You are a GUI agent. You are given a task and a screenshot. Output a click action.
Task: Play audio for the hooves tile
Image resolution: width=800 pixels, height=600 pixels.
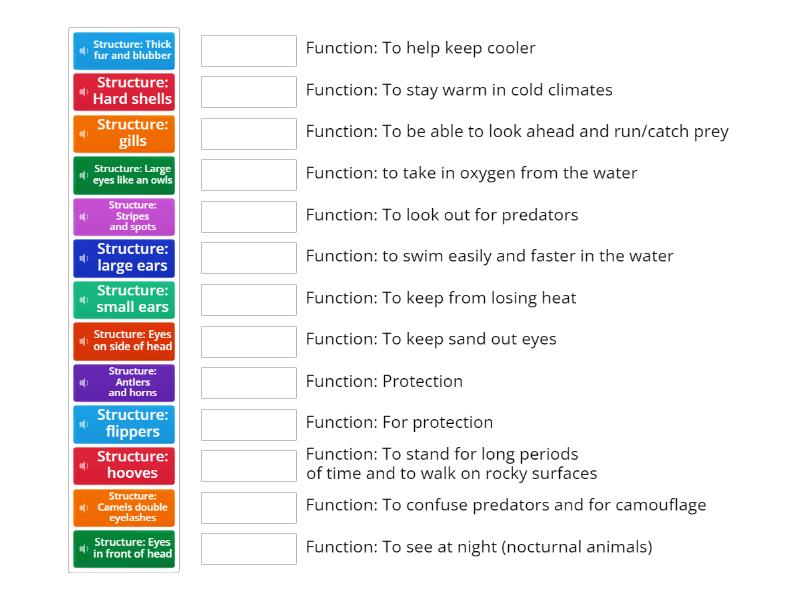pos(84,466)
